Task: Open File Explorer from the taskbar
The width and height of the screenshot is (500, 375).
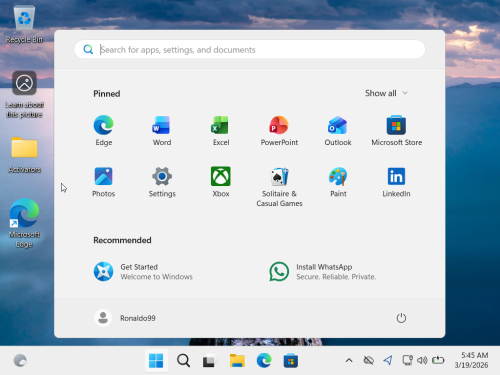Action: point(237,361)
